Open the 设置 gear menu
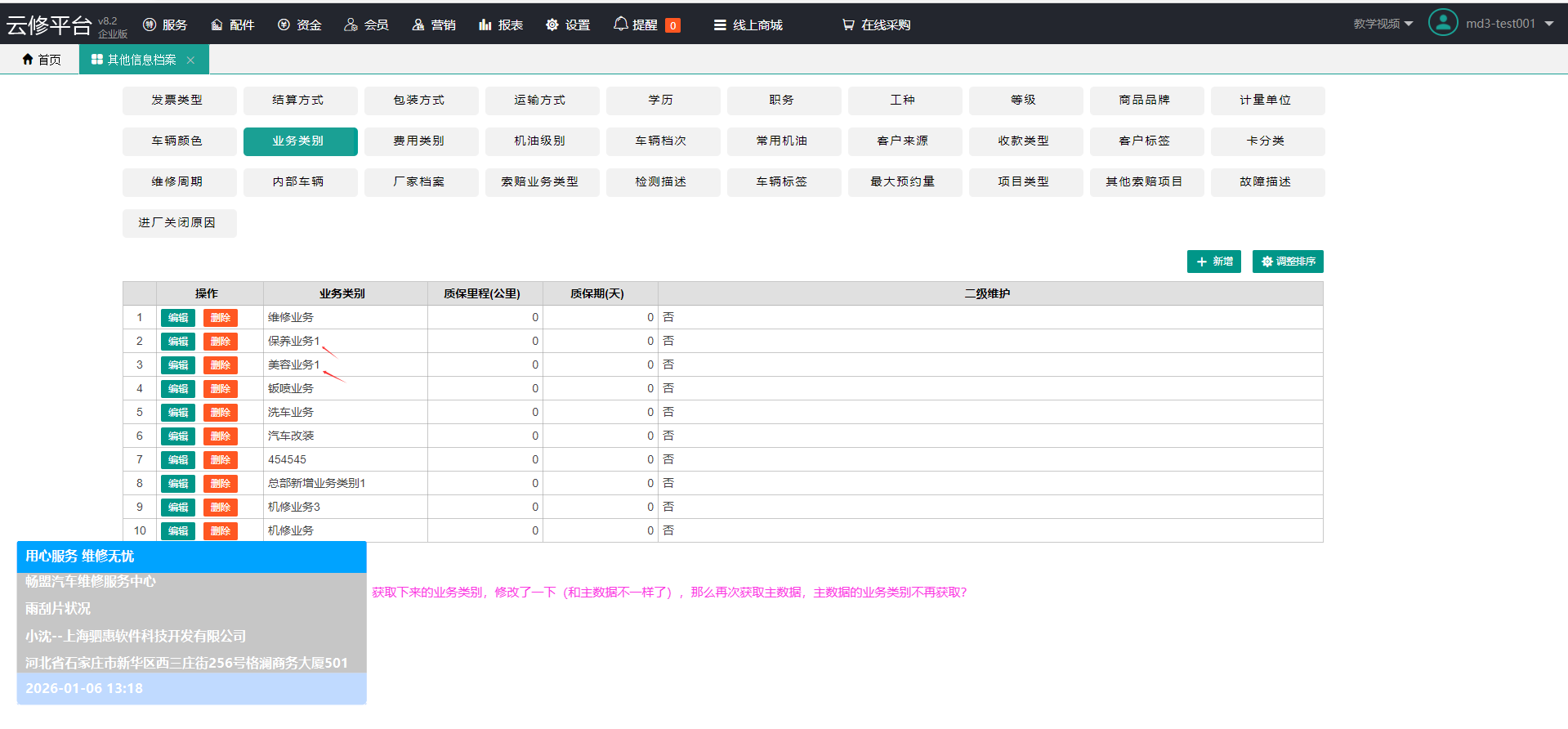1568x729 pixels. point(567,25)
